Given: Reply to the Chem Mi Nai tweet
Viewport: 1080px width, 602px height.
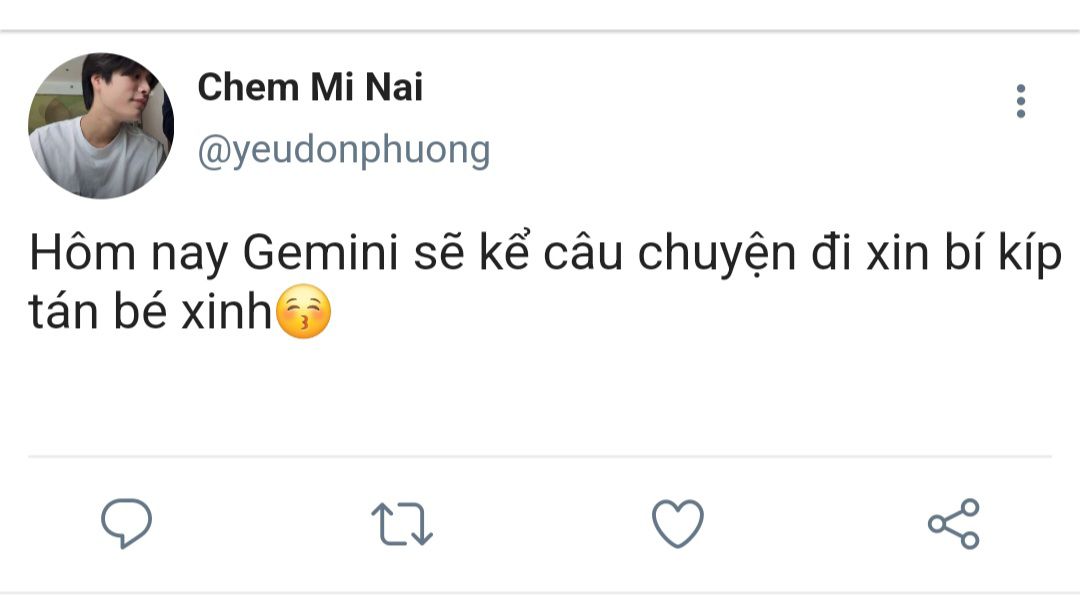Looking at the screenshot, I should (127, 523).
